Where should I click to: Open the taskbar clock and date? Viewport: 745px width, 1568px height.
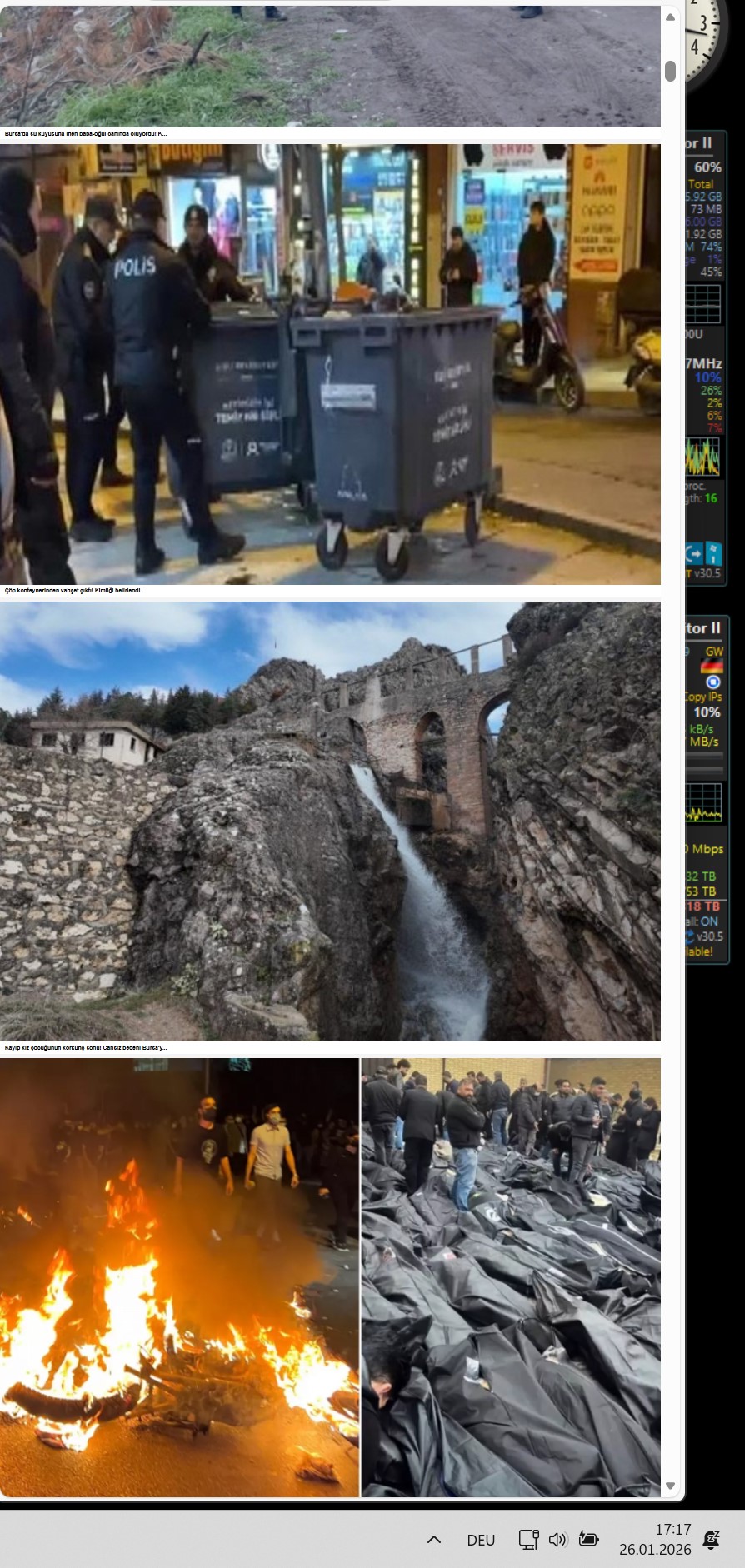tap(655, 1539)
